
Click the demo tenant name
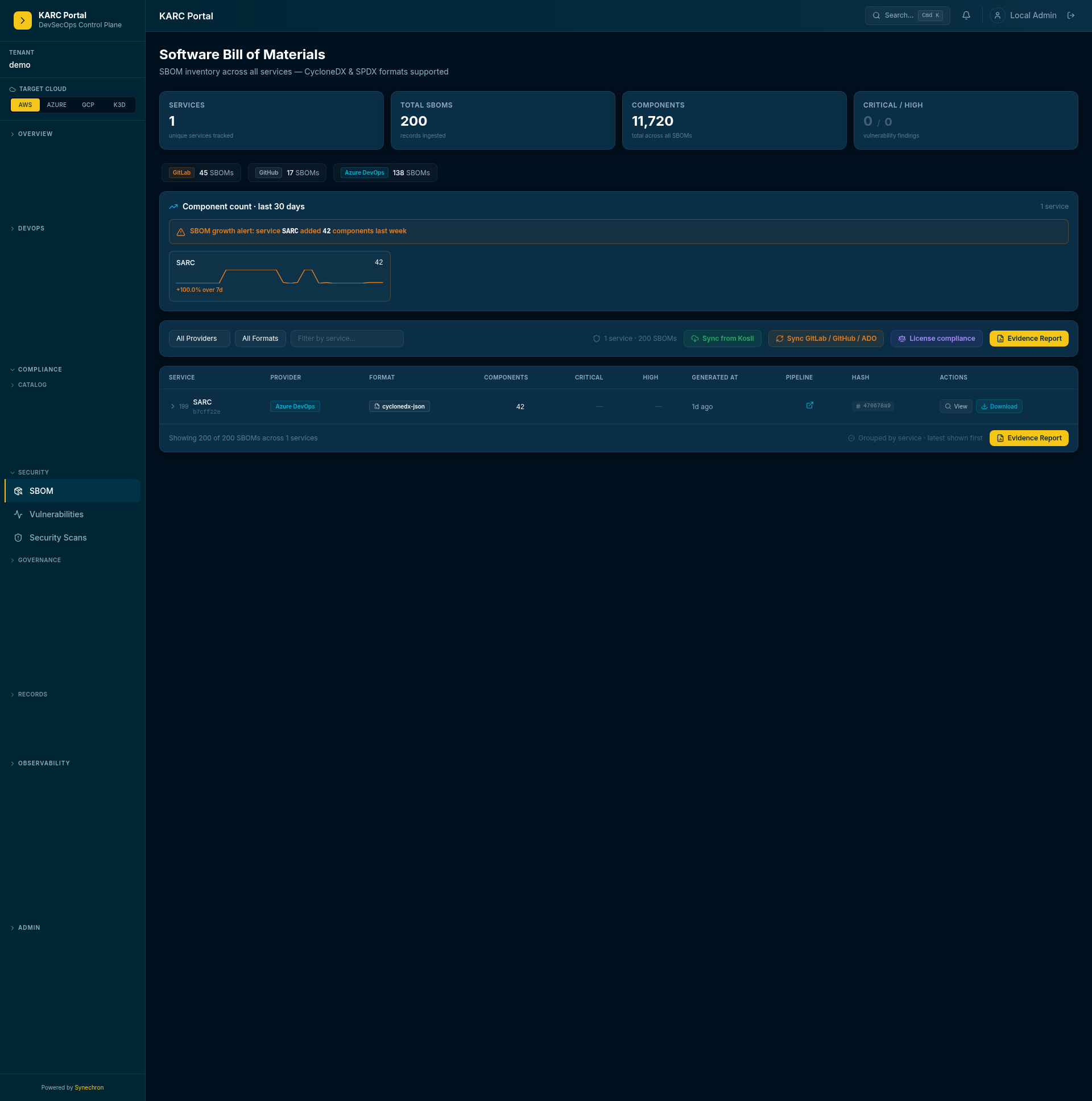20,65
